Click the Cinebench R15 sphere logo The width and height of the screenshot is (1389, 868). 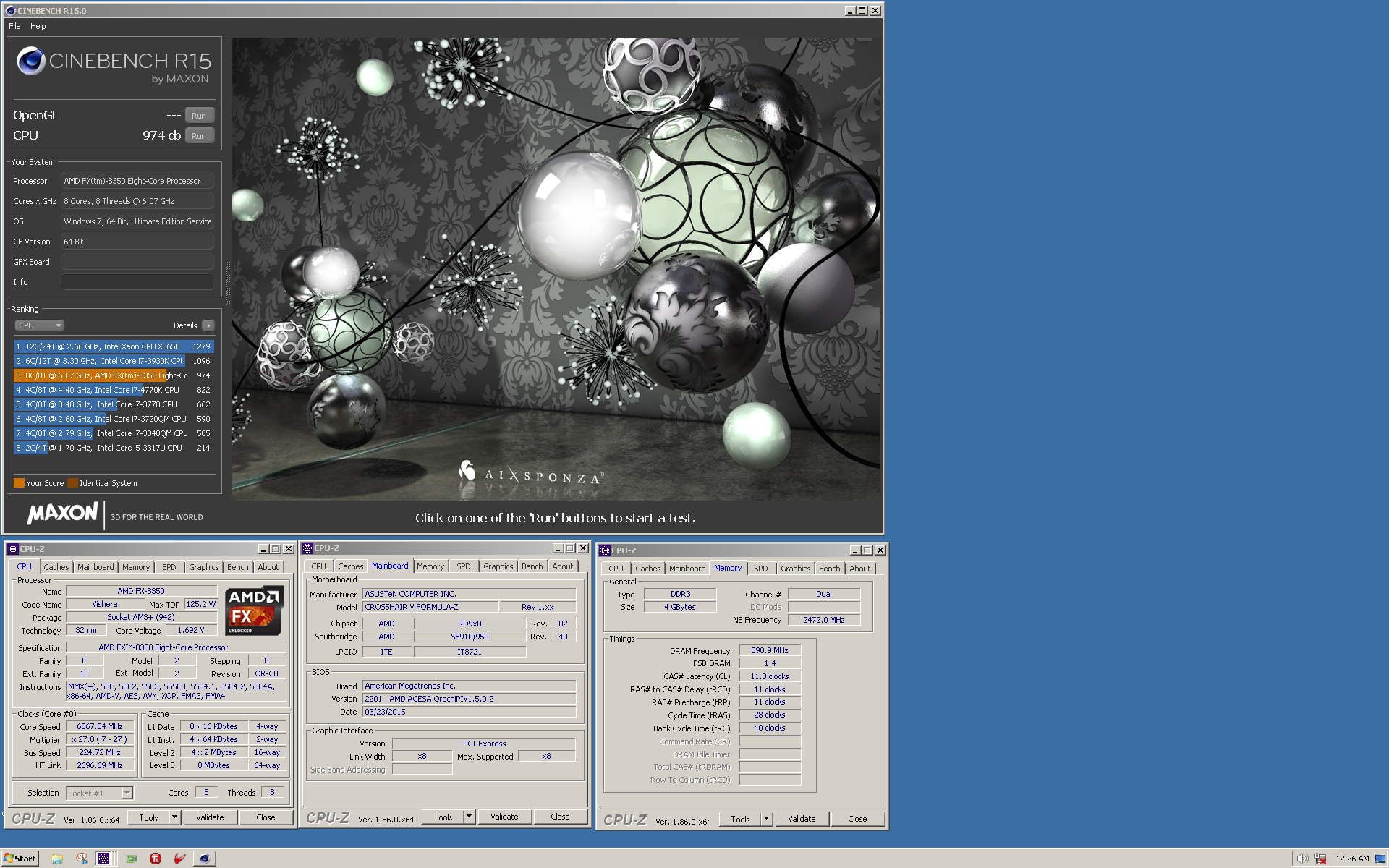pyautogui.click(x=32, y=61)
